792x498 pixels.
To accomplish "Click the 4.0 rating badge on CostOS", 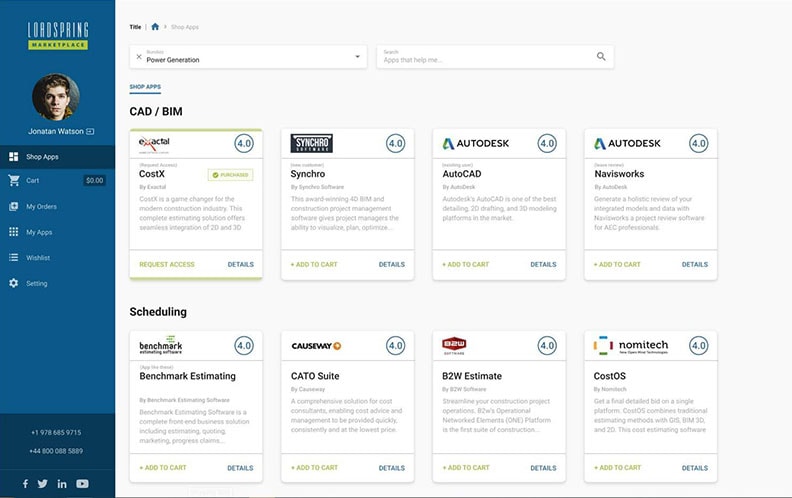I will (x=699, y=346).
